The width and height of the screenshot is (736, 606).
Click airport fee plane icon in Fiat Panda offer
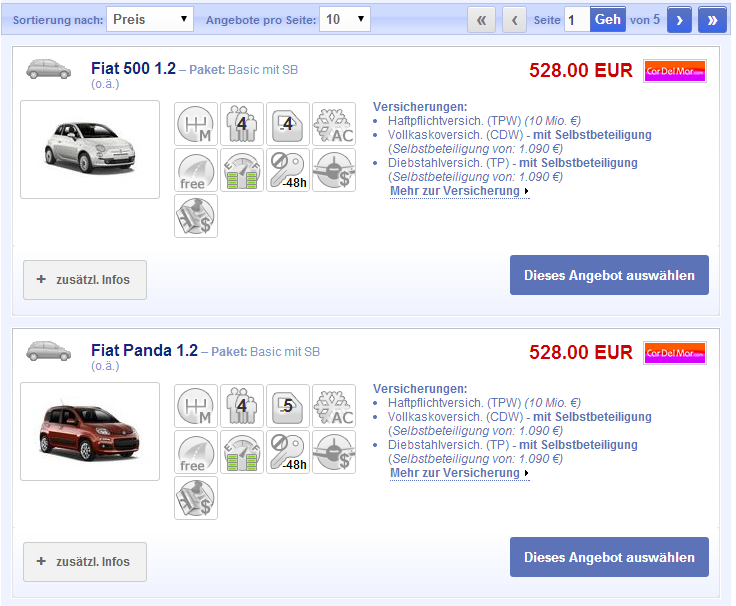334,452
